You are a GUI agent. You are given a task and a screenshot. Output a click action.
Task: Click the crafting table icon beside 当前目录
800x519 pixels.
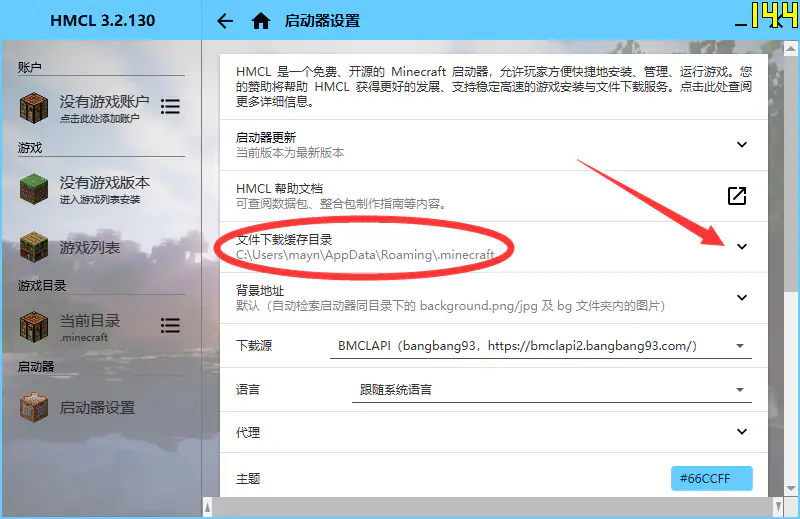pyautogui.click(x=34, y=327)
